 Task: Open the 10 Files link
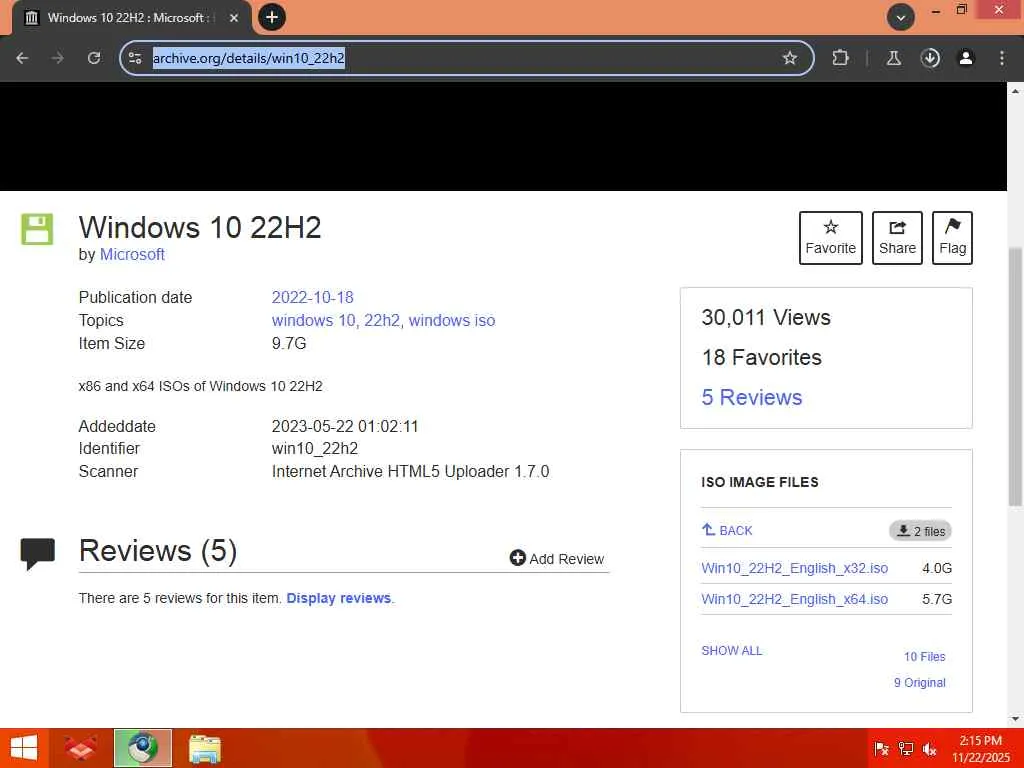tap(924, 656)
